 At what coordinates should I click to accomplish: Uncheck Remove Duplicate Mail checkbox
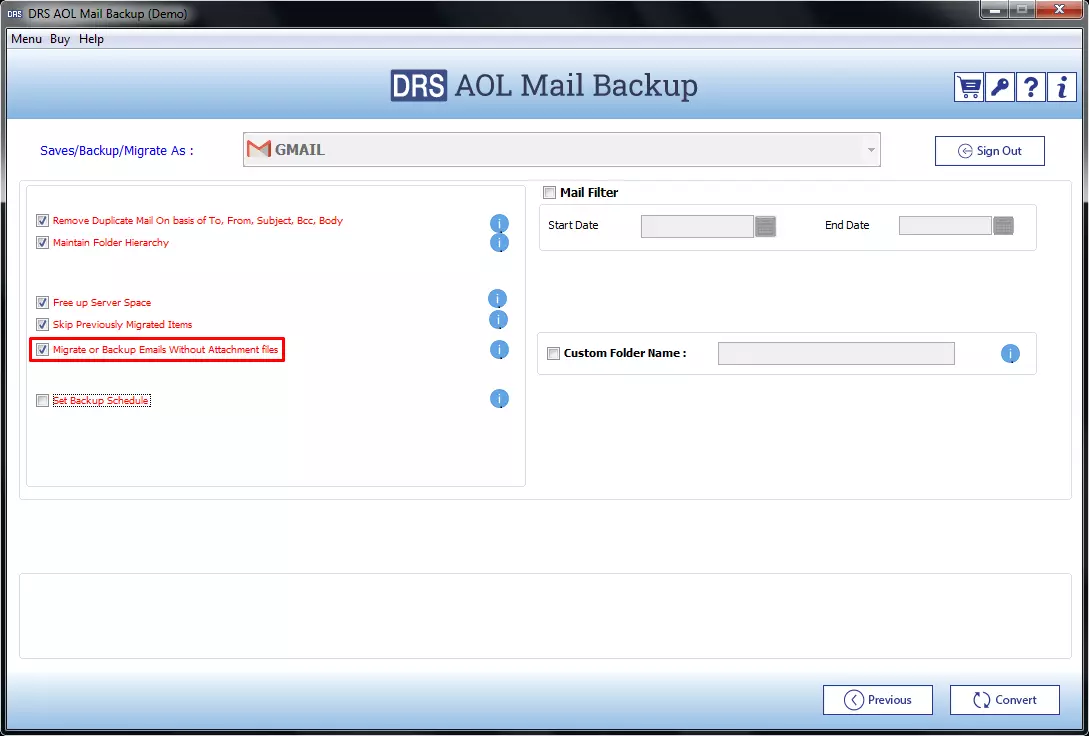42,221
